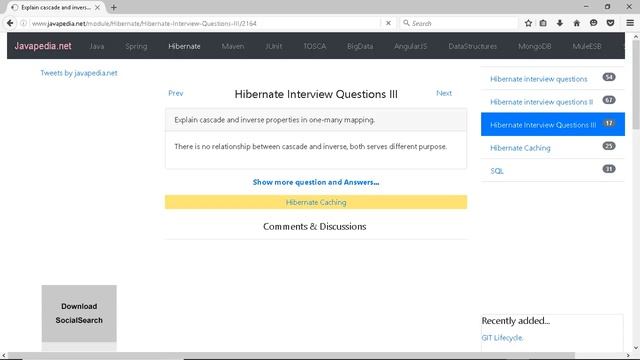Click the 'Recently added...' heading
The image size is (640, 360).
coord(516,320)
